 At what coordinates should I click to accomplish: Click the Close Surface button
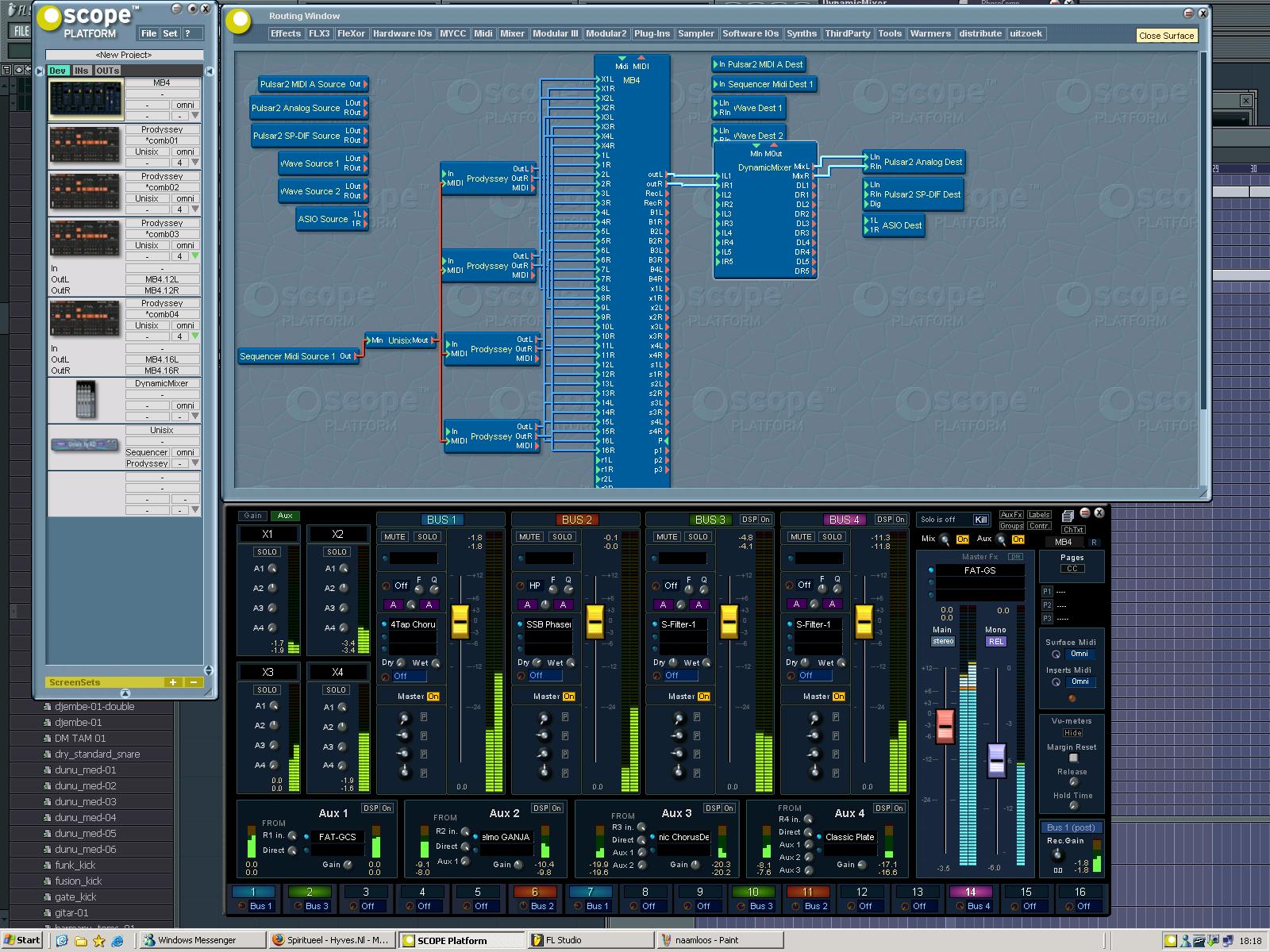pyautogui.click(x=1166, y=36)
